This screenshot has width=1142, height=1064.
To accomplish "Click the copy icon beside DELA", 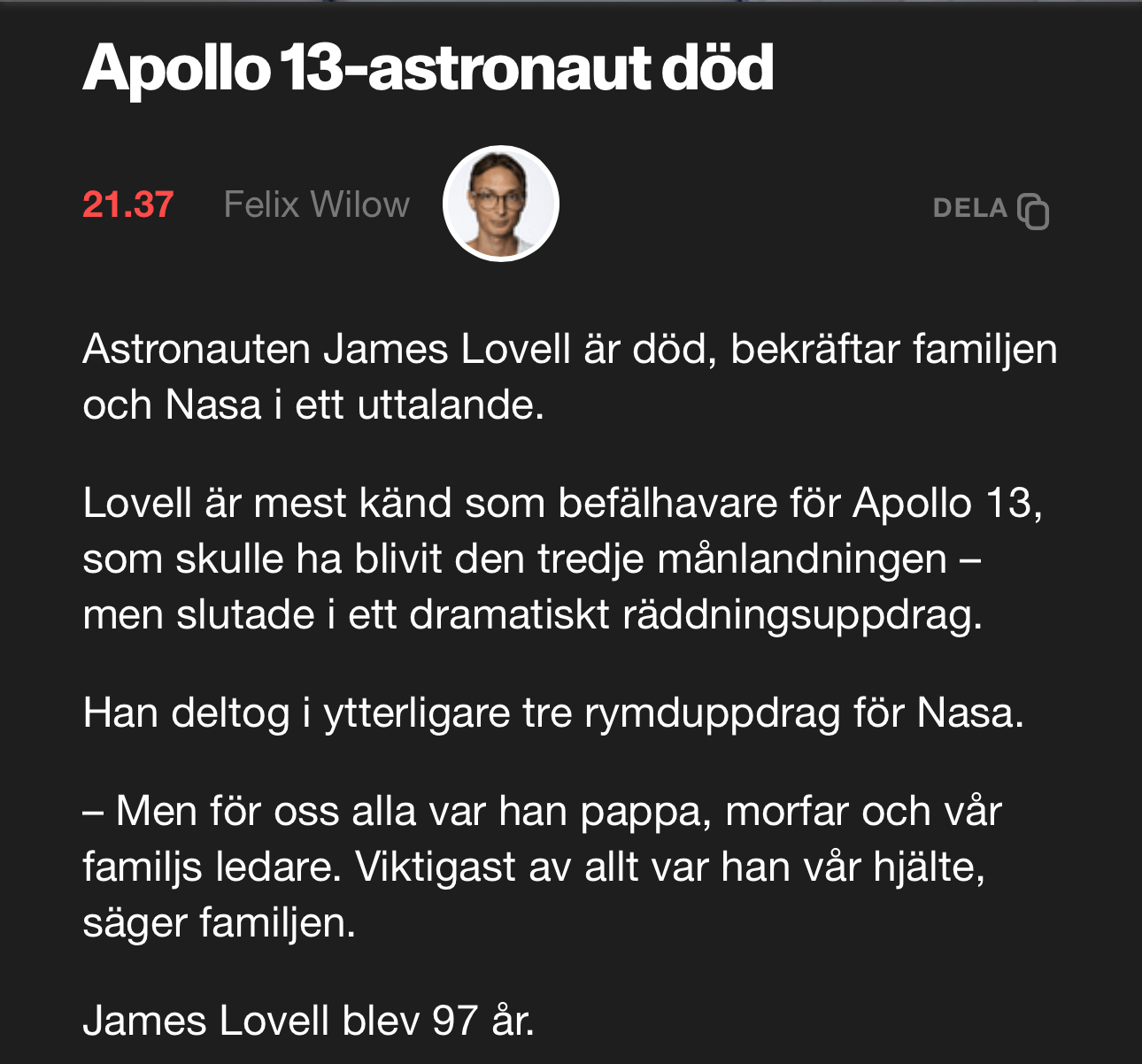I will click(x=1033, y=211).
